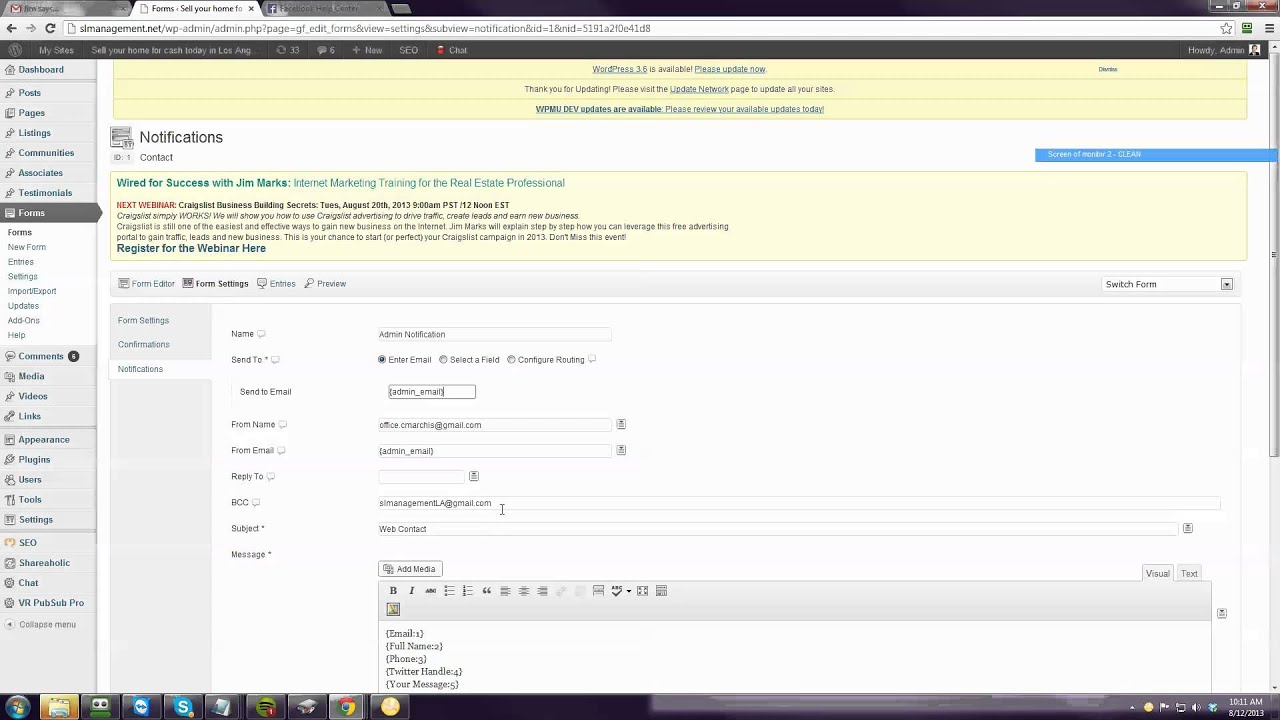Switch to the Form Editor tab
Viewport: 1280px width, 720px height.
[146, 284]
